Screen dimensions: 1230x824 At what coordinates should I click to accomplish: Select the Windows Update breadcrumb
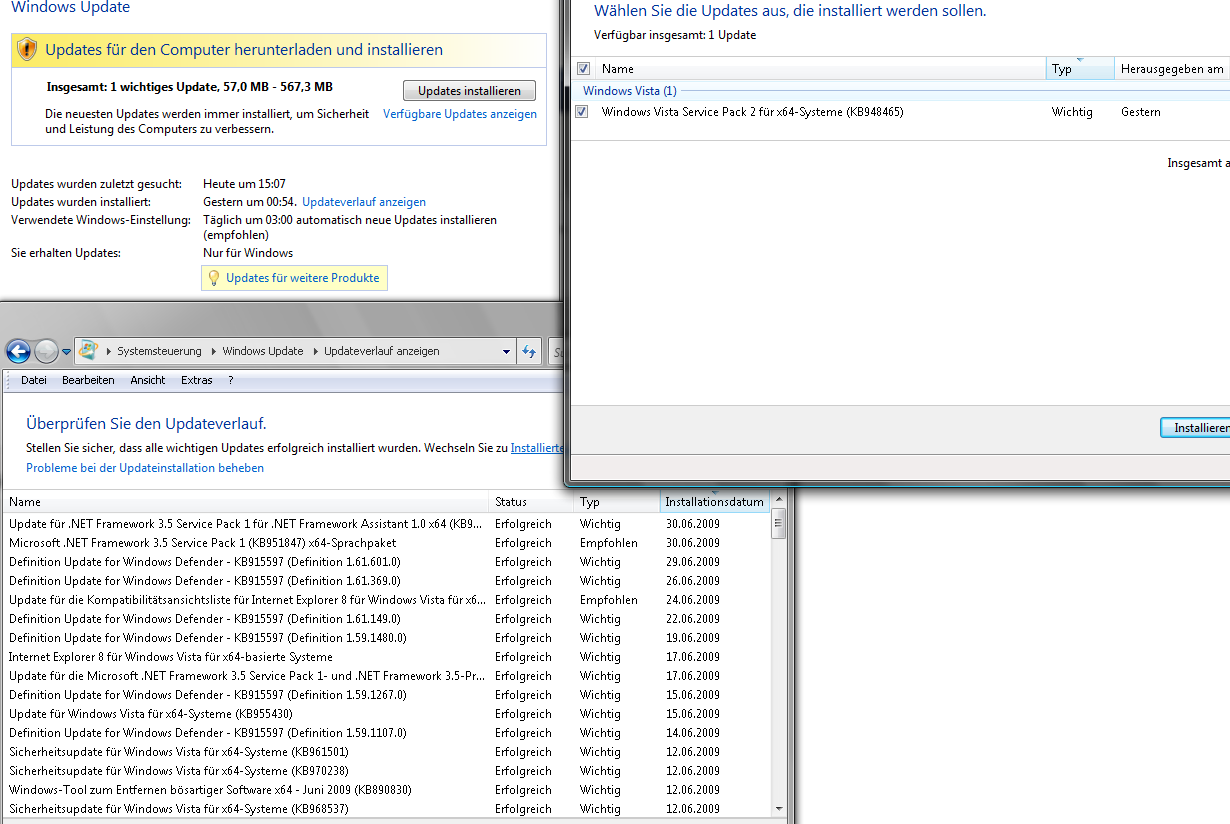point(262,352)
